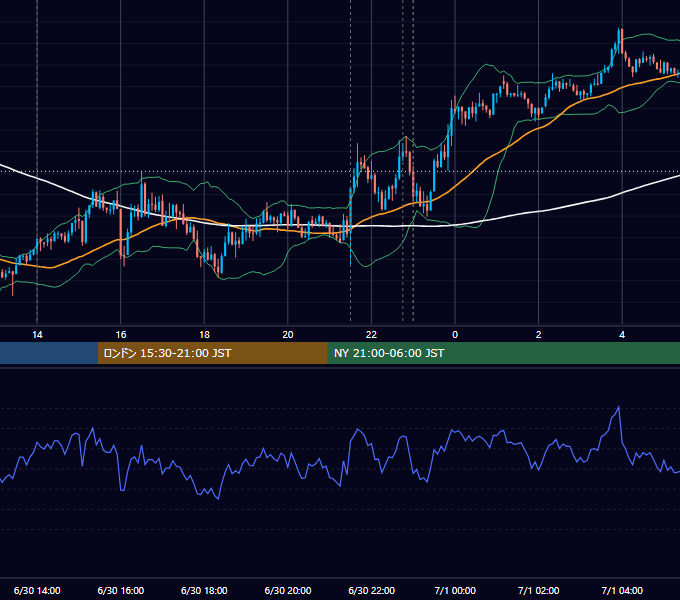Click the 6/30 14:00 time label
680x600 pixels.
(37, 590)
